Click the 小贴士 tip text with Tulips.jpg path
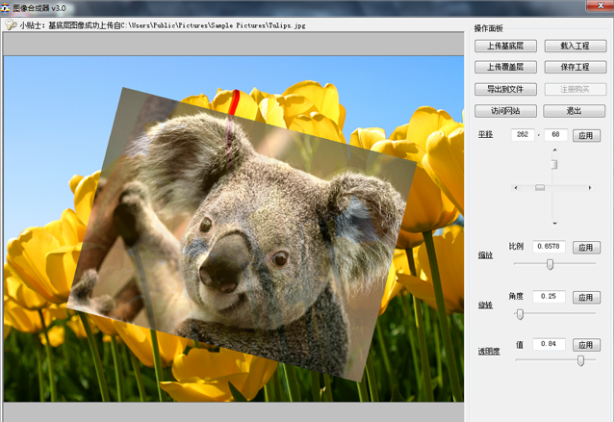Screen dimensions: 614x422 pos(162,25)
